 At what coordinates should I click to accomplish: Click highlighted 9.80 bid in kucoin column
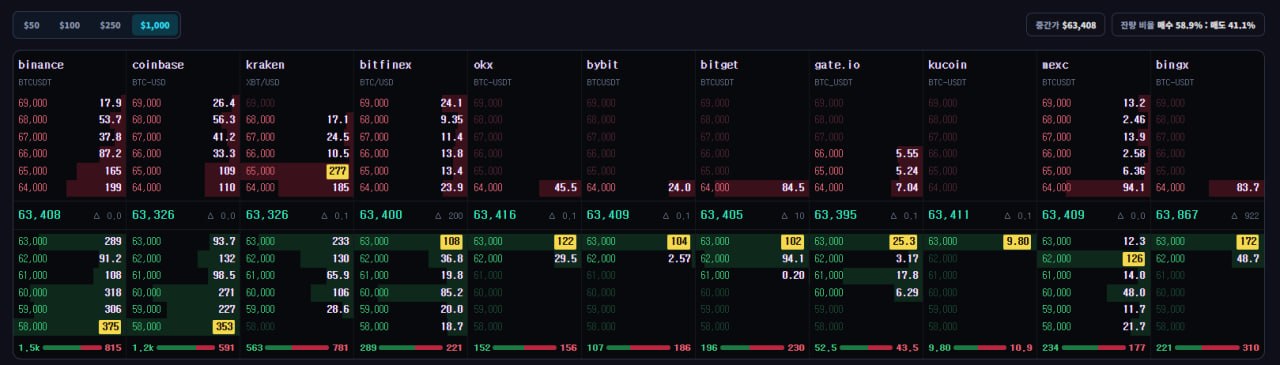[1018, 241]
